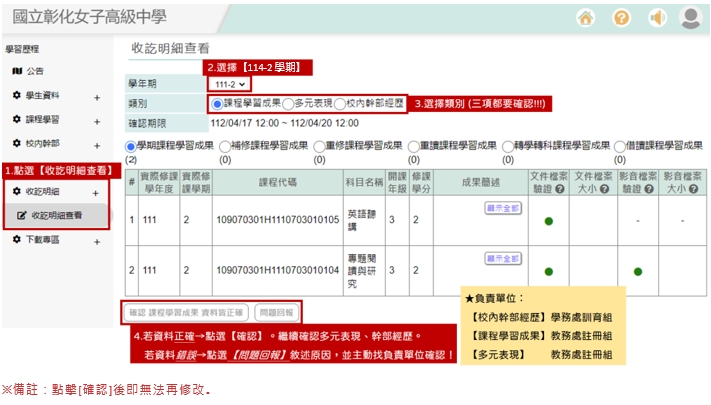This screenshot has width=711, height=405.
Task: Open 學生資料 sidebar menu
Action: click(42, 95)
